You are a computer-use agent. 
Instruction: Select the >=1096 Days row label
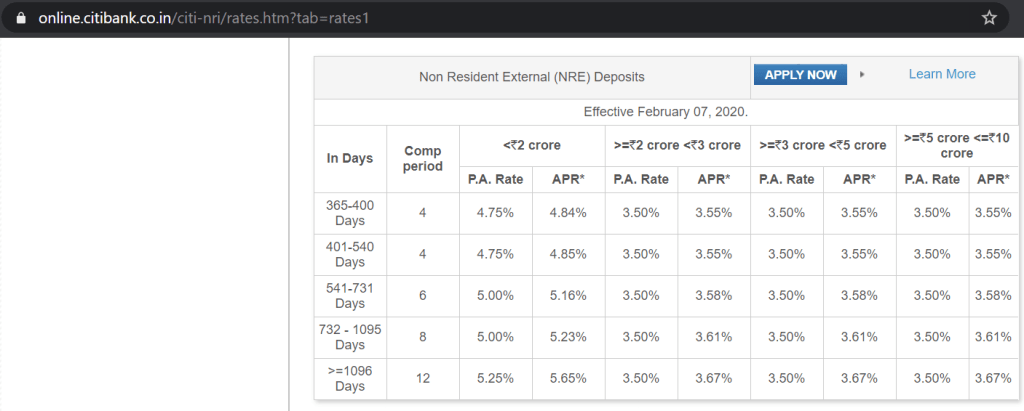[x=350, y=379]
